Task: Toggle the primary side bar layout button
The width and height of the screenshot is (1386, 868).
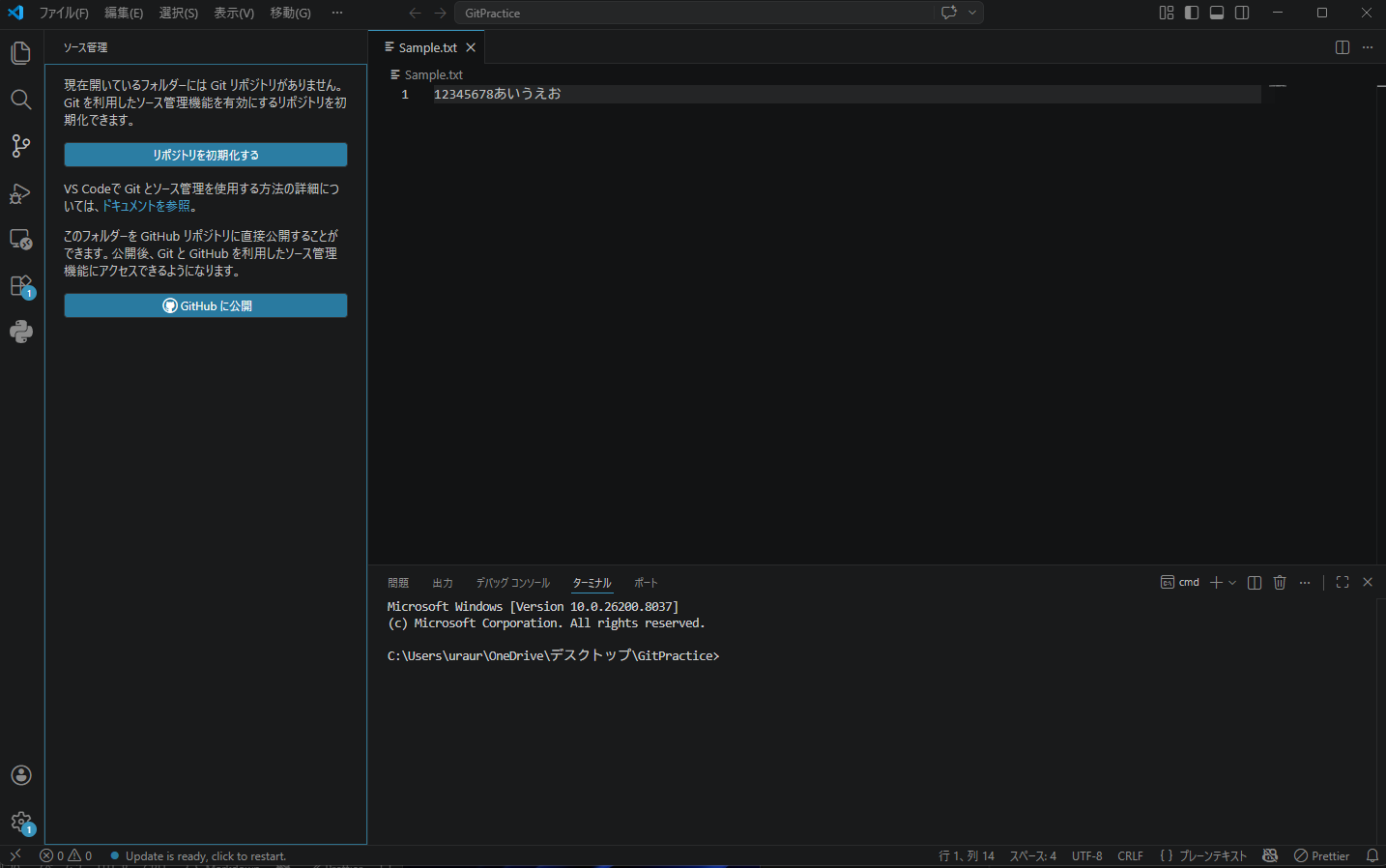Action: [x=1192, y=13]
